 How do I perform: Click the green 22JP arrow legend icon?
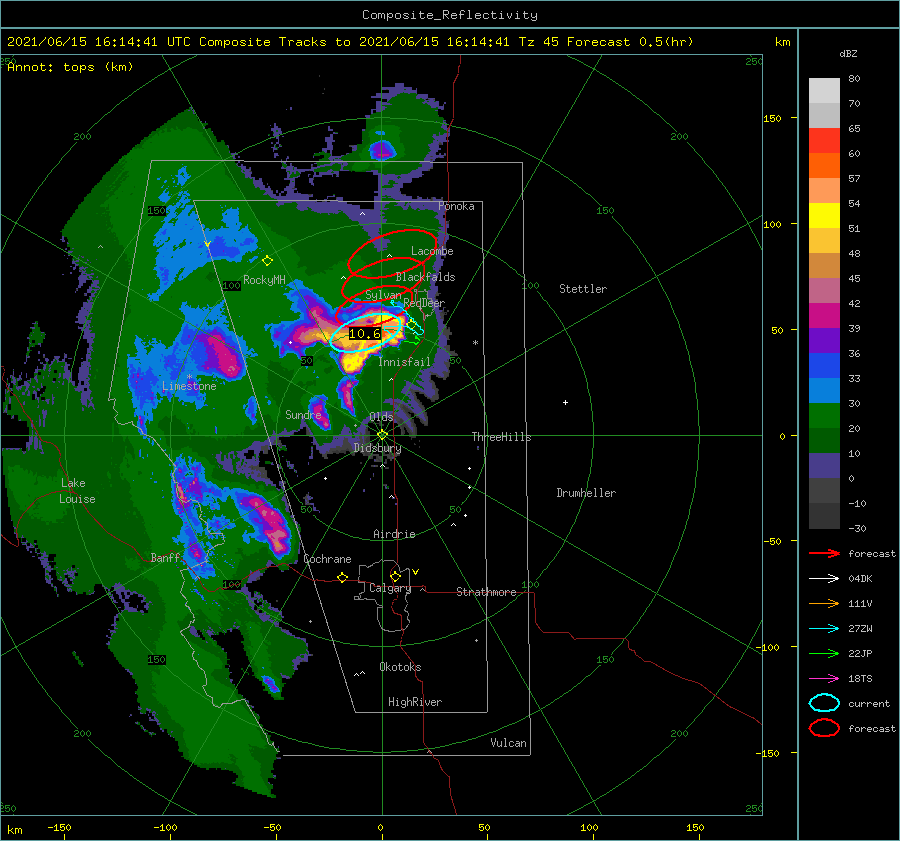click(x=824, y=653)
